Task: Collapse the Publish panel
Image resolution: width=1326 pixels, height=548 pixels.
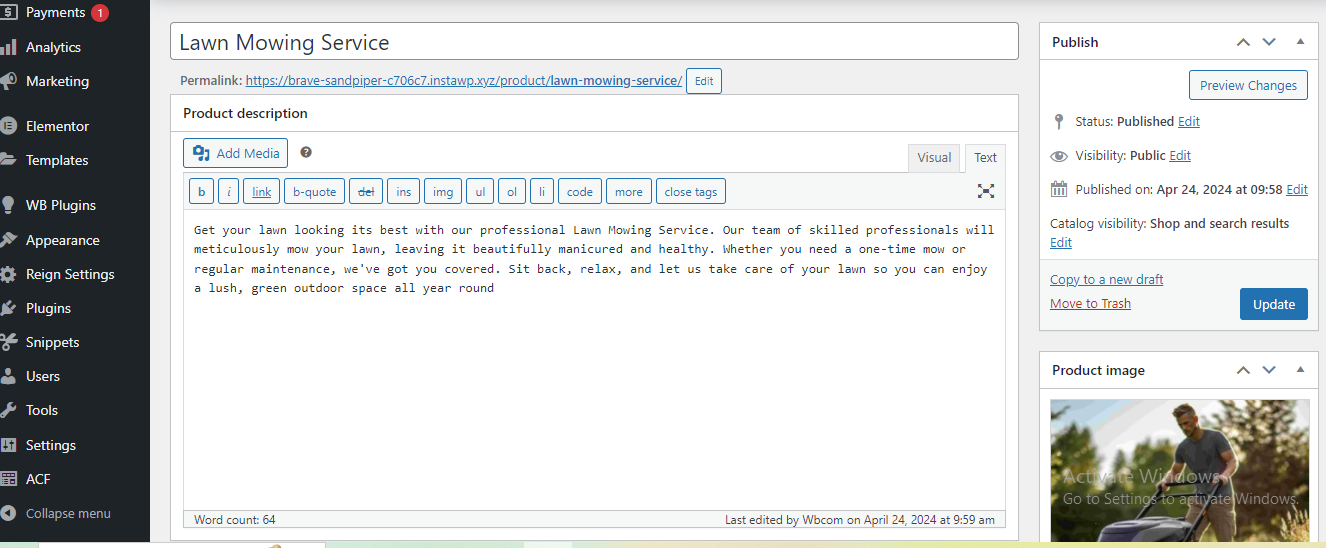Action: point(1300,42)
